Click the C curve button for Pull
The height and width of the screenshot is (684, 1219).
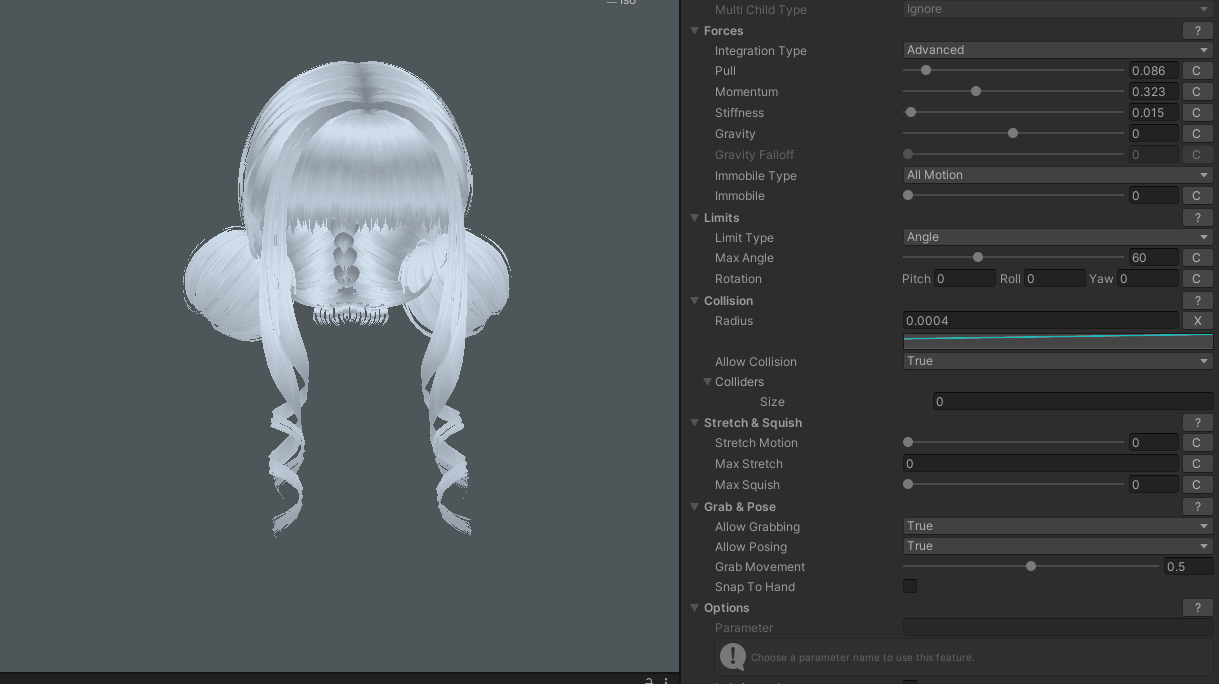tap(1197, 71)
